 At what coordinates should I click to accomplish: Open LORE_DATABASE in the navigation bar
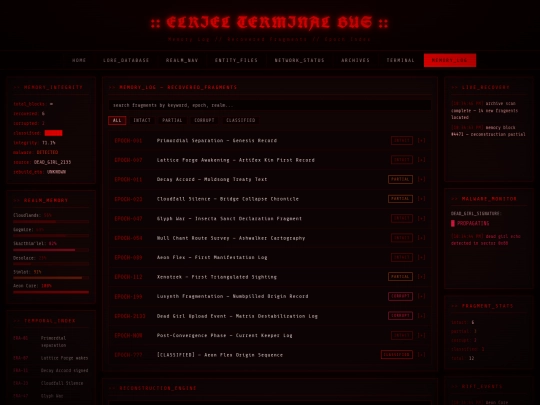tap(126, 60)
